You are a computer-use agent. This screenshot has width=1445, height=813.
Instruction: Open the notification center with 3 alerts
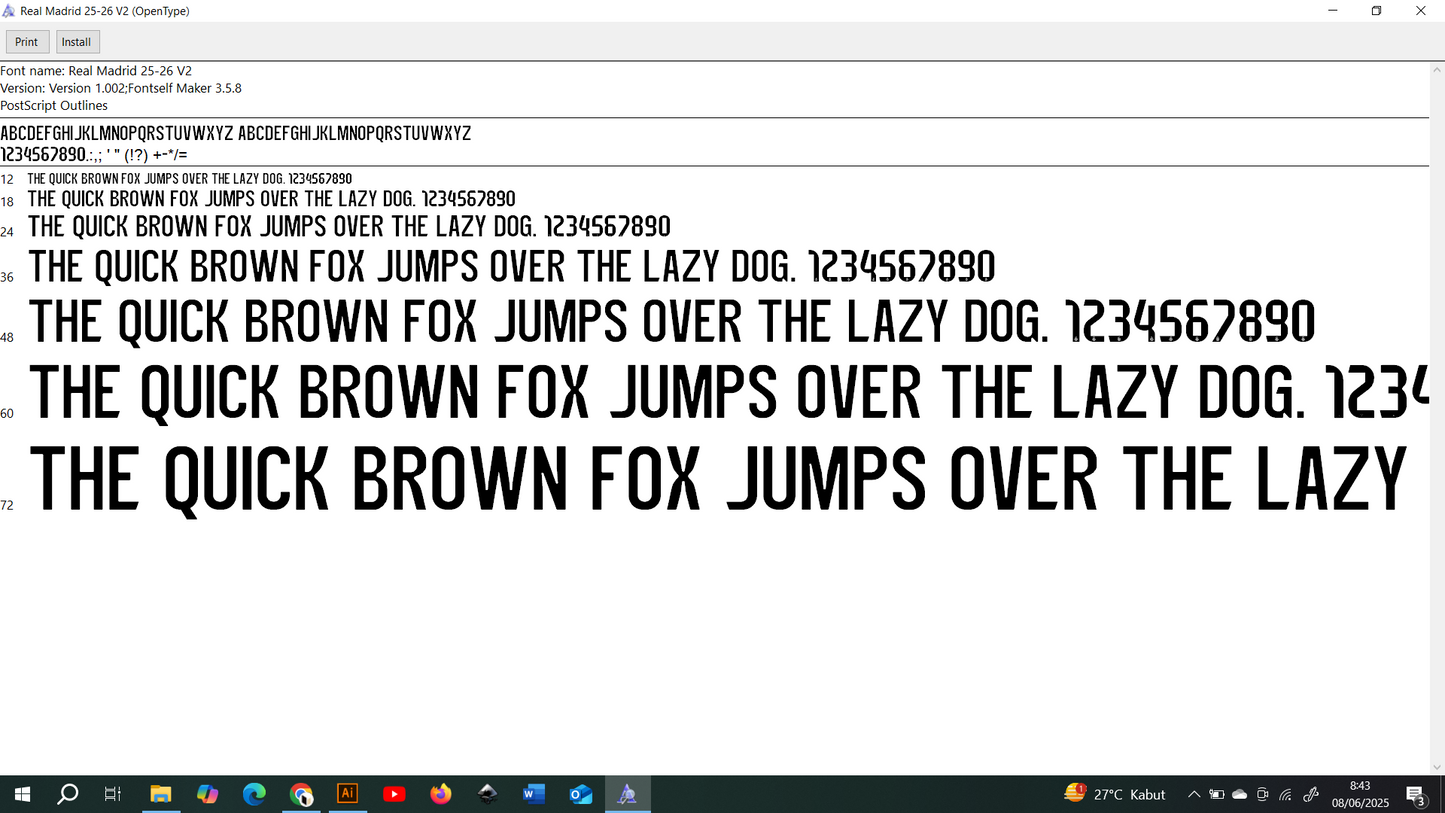pyautogui.click(x=1416, y=795)
